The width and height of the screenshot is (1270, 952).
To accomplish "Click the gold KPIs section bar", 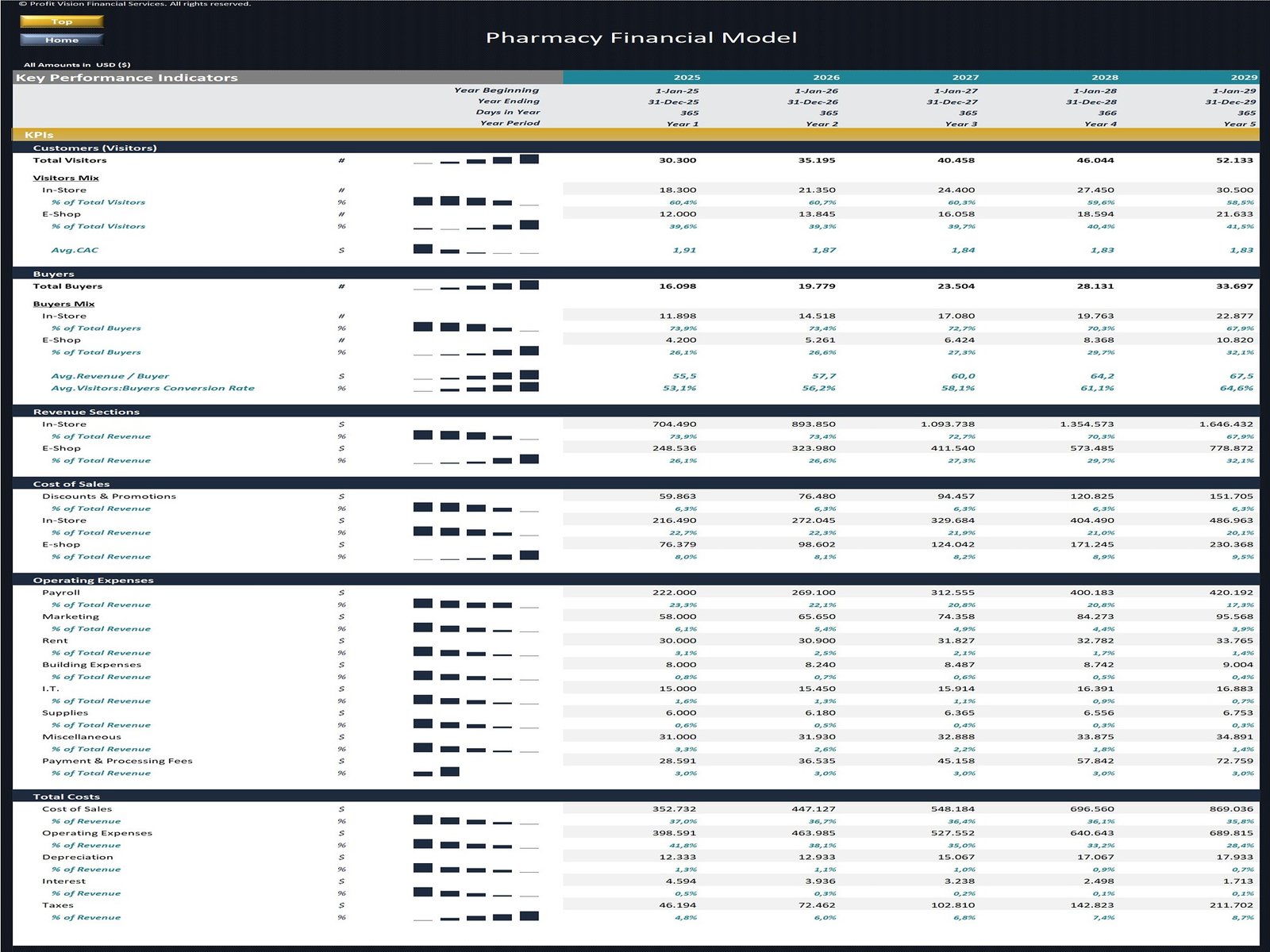I will pos(635,135).
